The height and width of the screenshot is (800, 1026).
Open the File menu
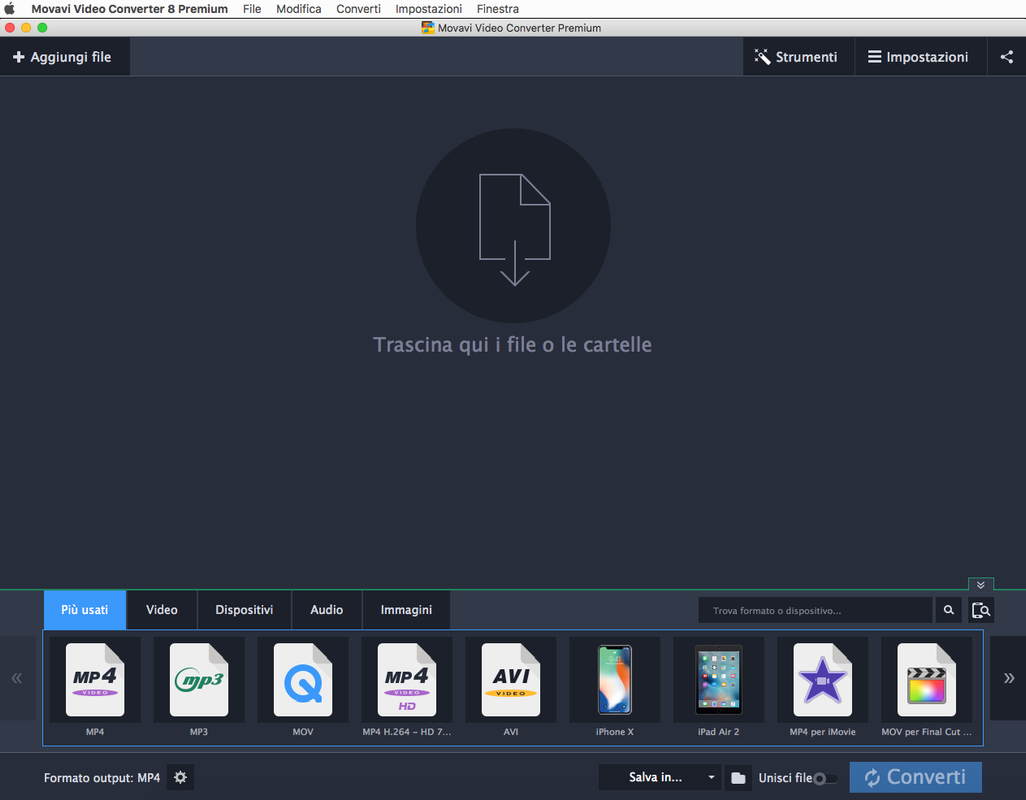[252, 9]
